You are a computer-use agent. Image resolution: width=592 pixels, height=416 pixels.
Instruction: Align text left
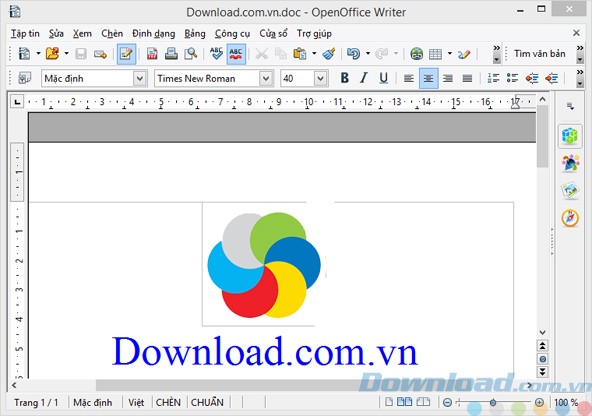click(409, 79)
